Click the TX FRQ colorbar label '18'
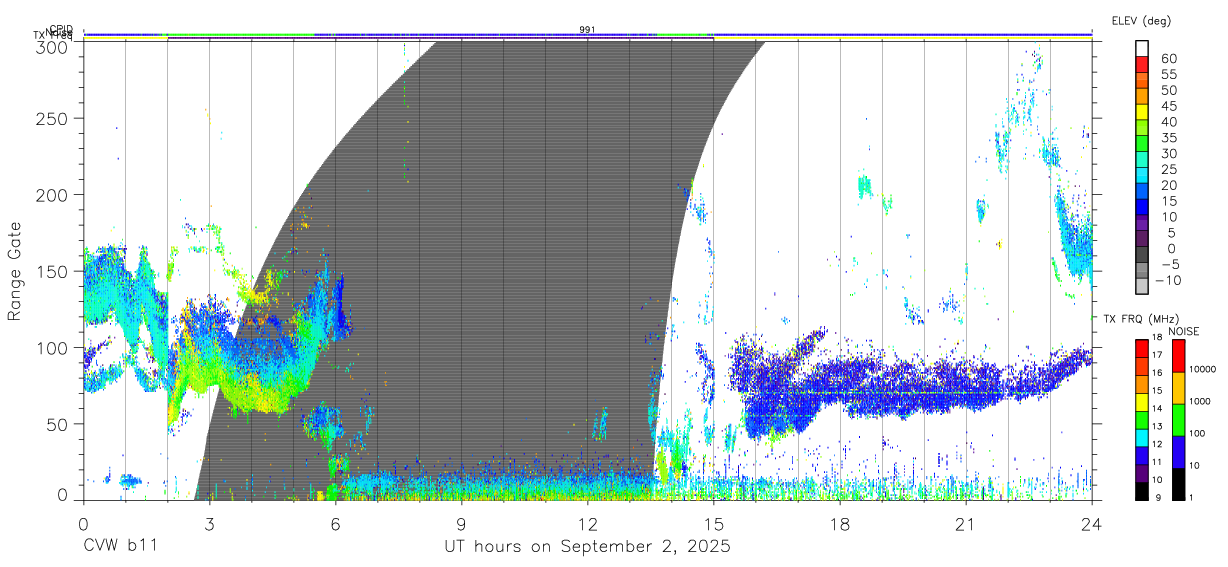The height and width of the screenshot is (567, 1228). coord(1157,337)
